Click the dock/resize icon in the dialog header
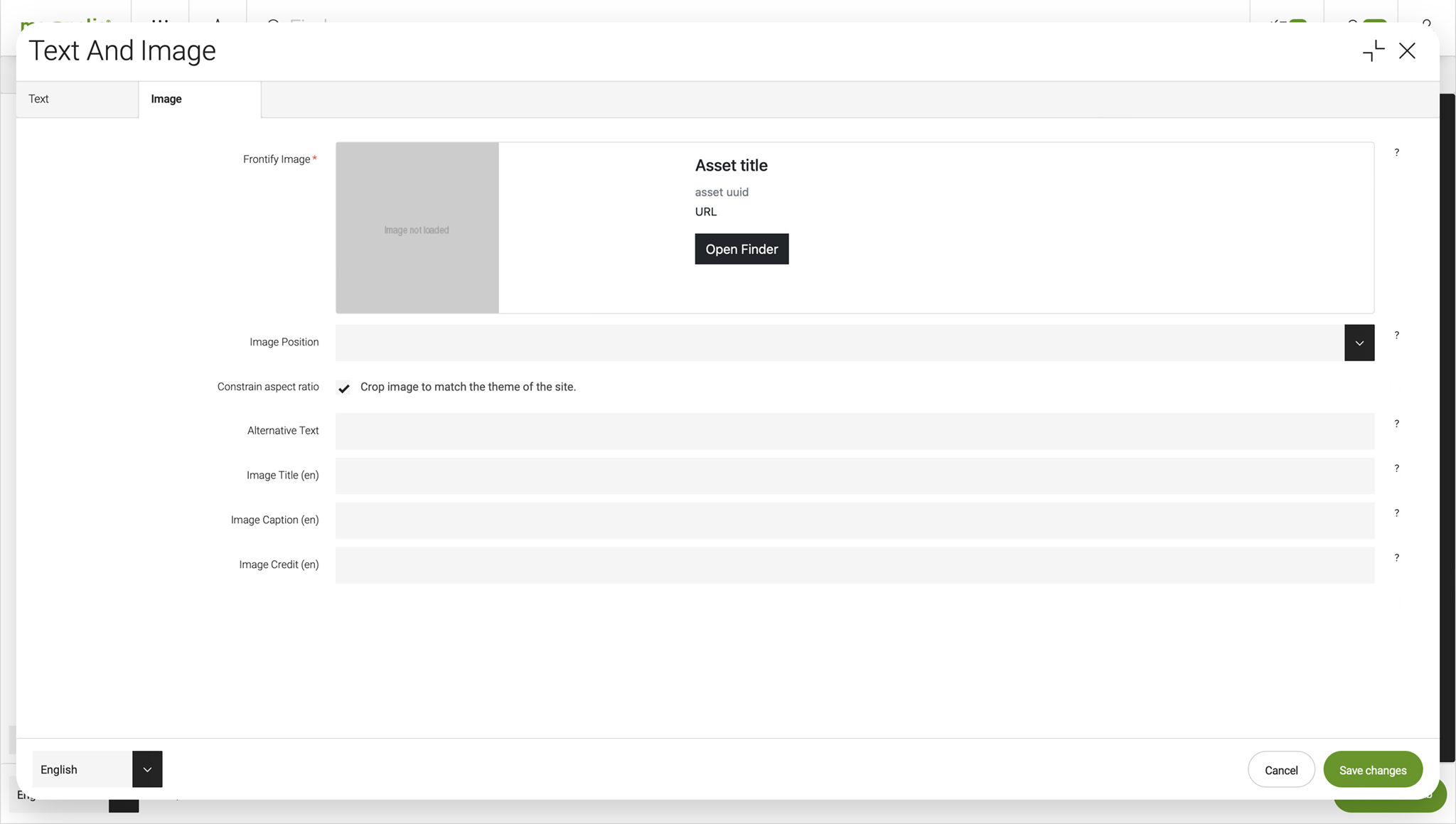 (1372, 50)
